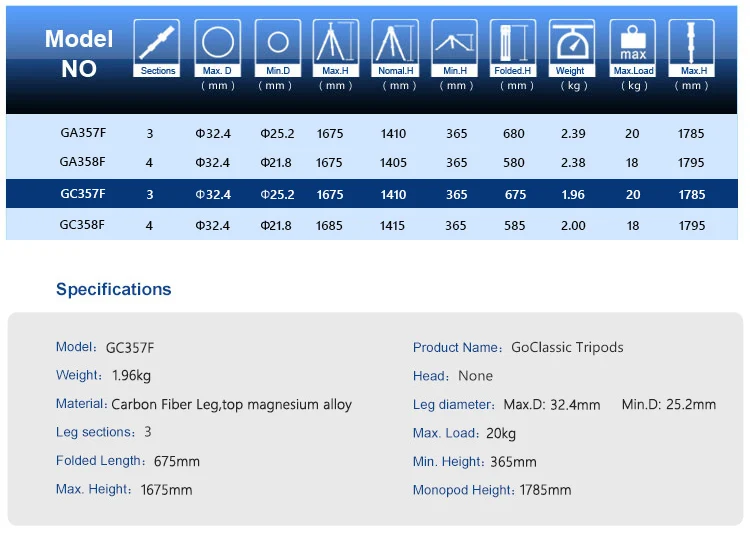The height and width of the screenshot is (537, 750).
Task: Click the Sections leg-segment icon
Action: [x=157, y=48]
